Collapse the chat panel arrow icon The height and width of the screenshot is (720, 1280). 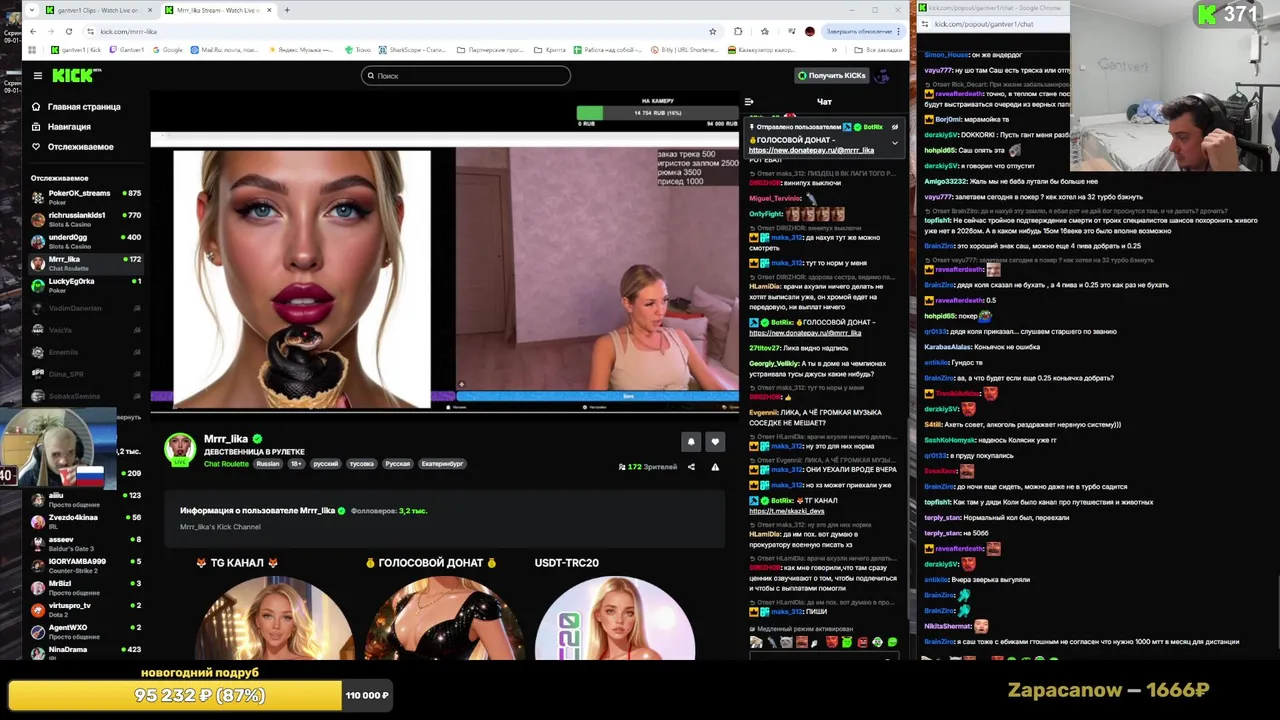pyautogui.click(x=749, y=101)
